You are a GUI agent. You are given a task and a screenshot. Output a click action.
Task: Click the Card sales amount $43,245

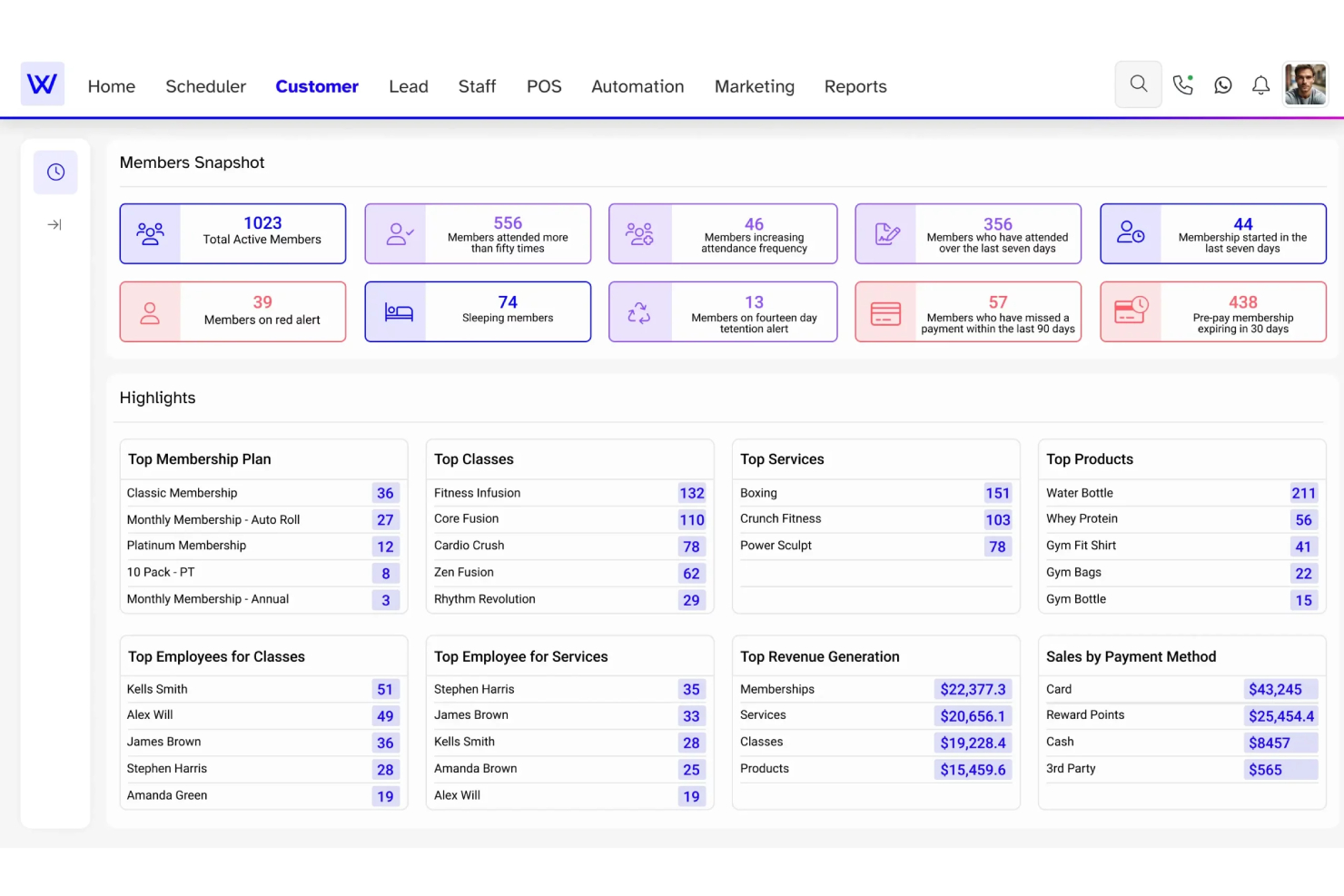point(1280,690)
